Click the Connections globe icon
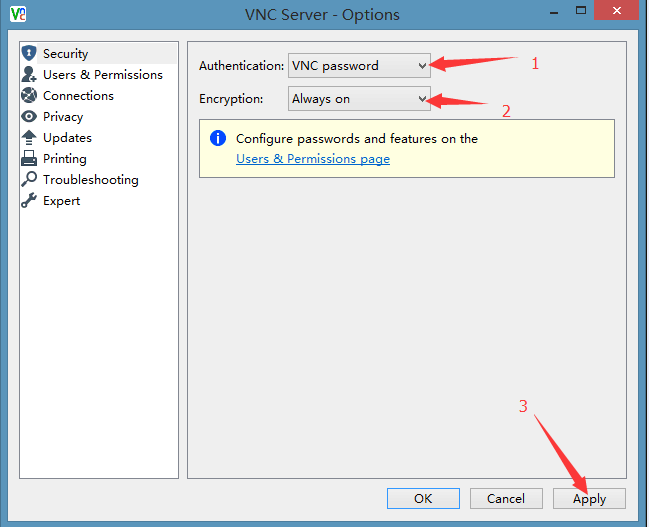This screenshot has width=649, height=527. 29,96
